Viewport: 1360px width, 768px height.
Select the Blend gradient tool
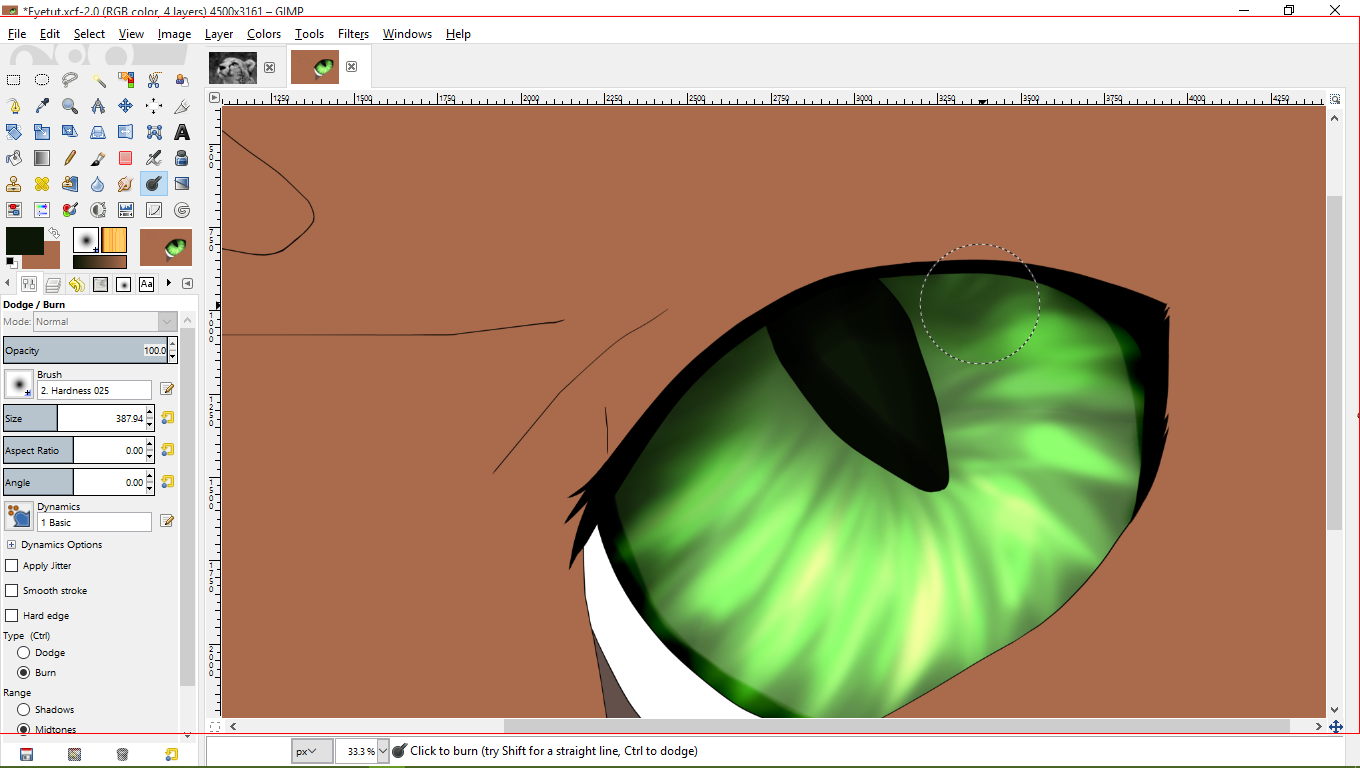coord(42,158)
